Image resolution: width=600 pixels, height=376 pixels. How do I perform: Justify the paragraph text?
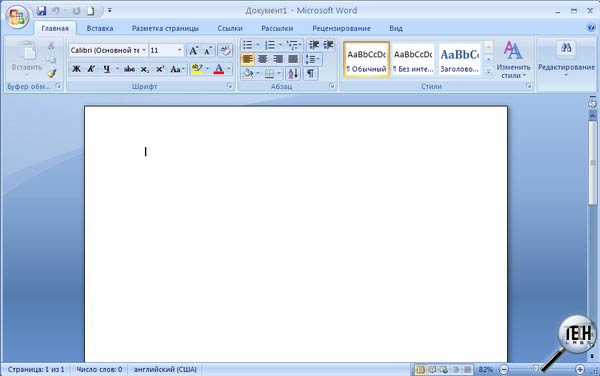293,59
